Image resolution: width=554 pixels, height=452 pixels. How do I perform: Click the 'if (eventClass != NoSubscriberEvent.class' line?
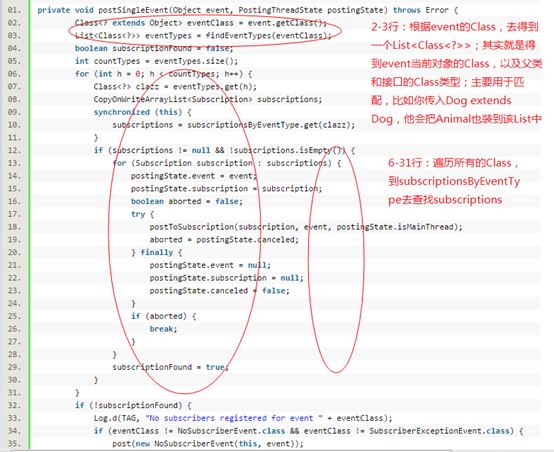308,431
